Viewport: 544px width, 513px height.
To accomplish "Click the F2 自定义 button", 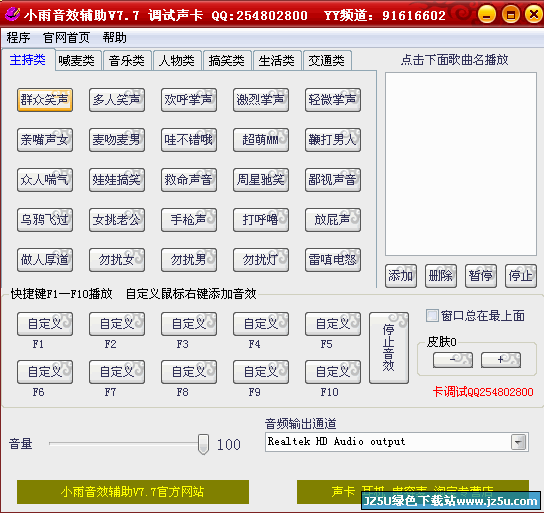I will pos(117,324).
